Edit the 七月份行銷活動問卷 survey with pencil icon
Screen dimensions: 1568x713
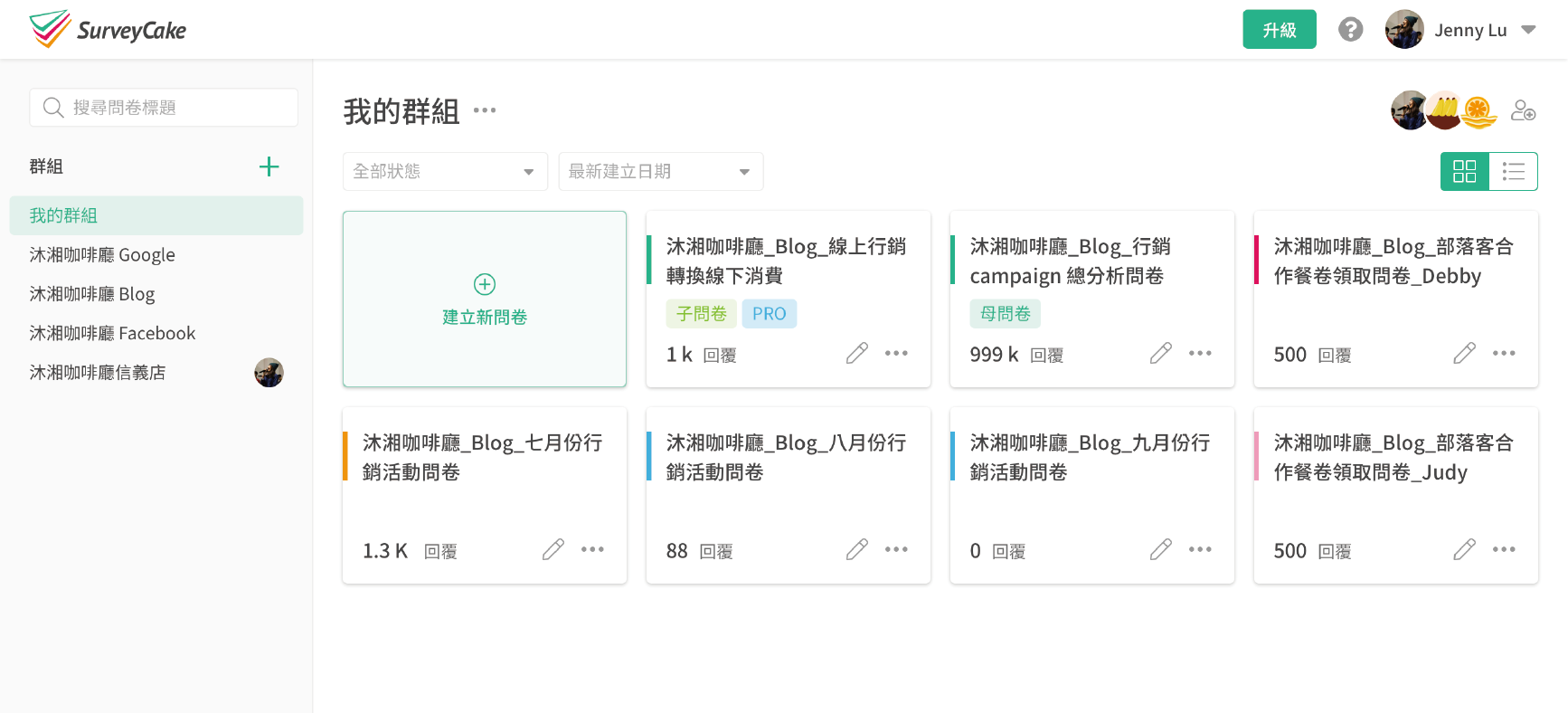tap(553, 549)
